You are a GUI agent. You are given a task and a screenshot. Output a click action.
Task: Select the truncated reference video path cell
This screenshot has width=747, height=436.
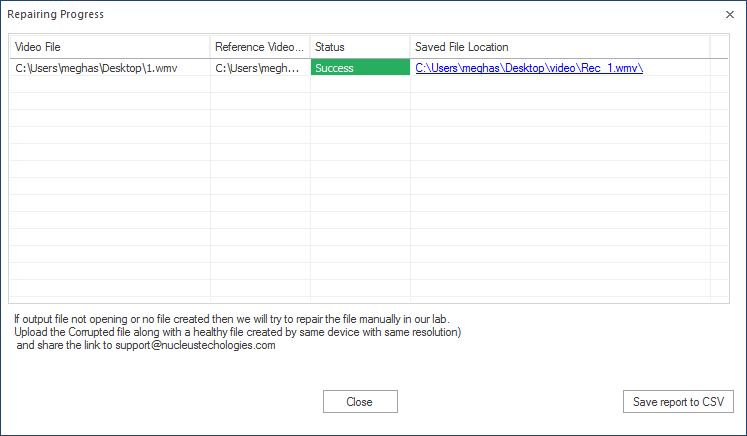pos(260,68)
